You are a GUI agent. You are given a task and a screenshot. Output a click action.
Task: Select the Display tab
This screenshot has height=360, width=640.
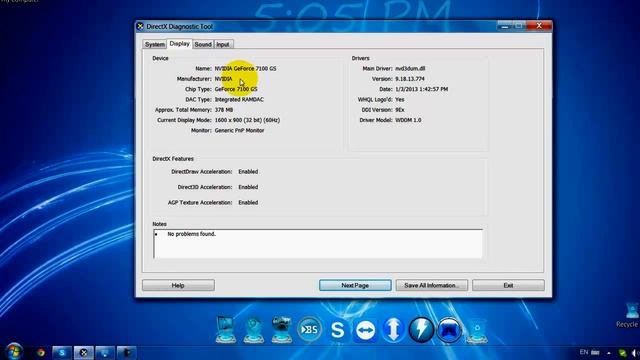[x=180, y=44]
